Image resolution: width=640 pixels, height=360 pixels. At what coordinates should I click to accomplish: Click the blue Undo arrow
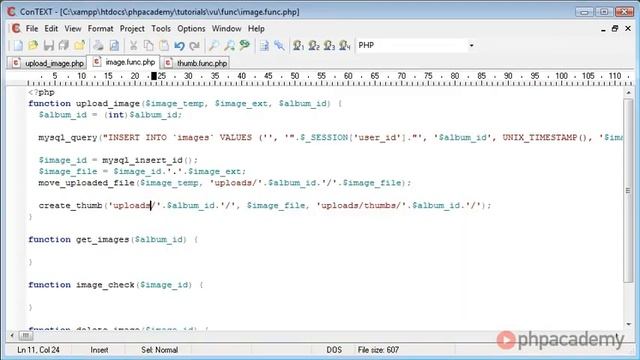(x=179, y=45)
